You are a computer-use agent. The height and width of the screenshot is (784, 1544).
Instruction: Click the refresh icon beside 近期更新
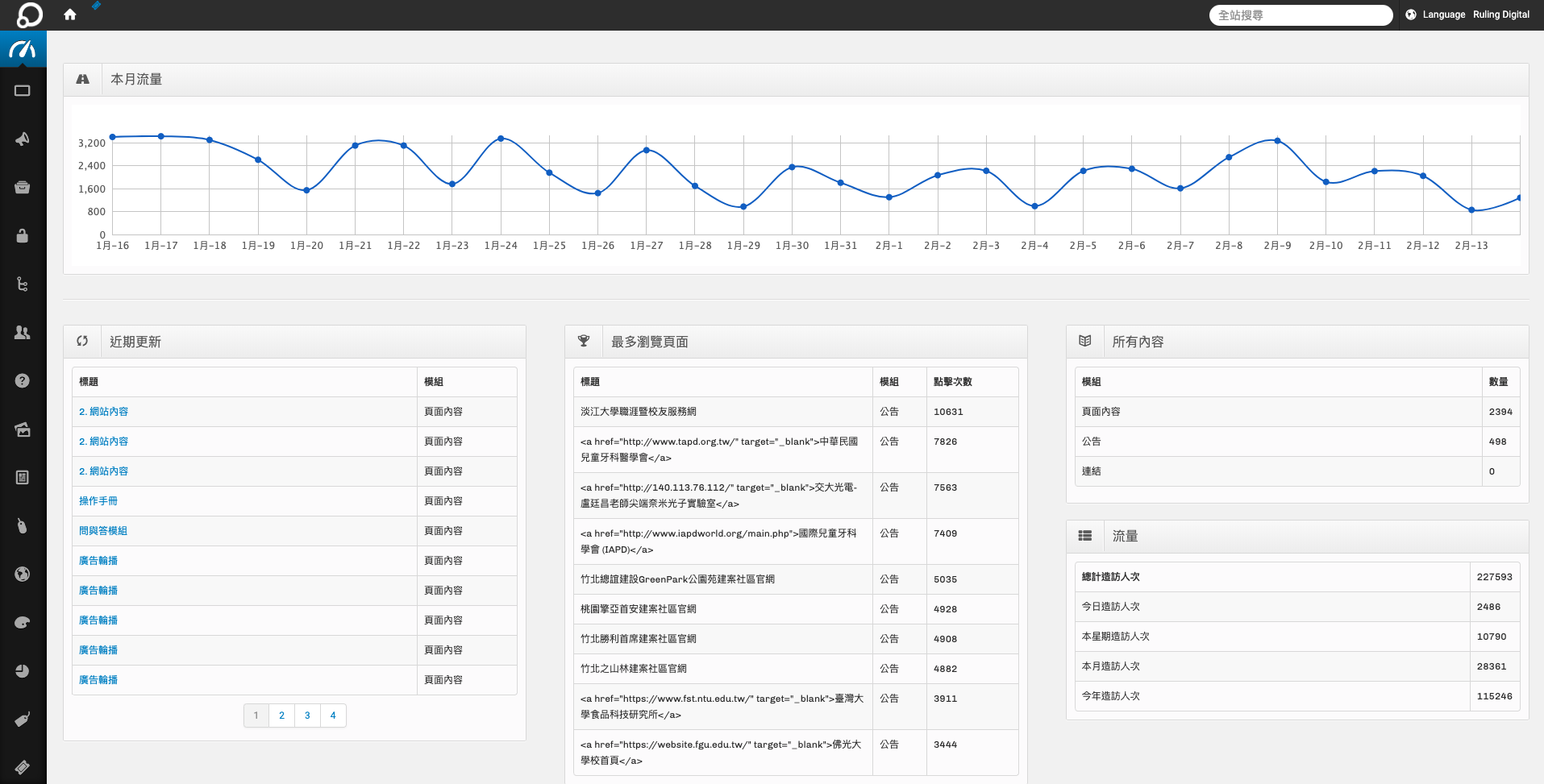[82, 342]
